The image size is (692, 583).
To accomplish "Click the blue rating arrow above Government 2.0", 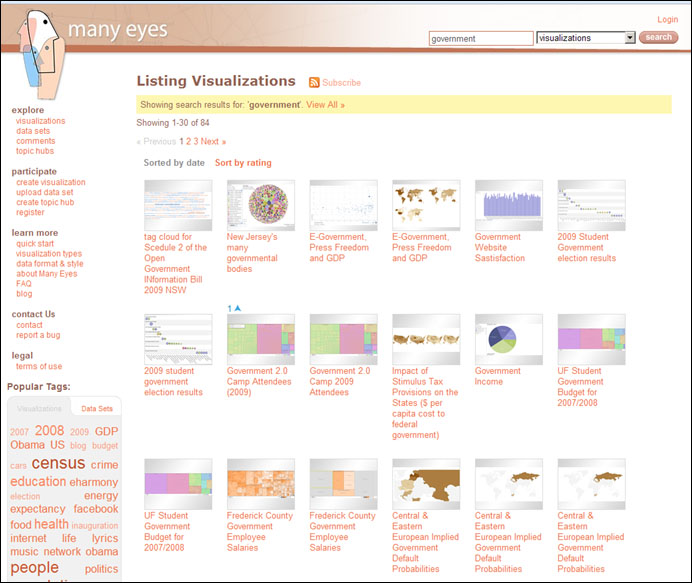I will tap(238, 308).
